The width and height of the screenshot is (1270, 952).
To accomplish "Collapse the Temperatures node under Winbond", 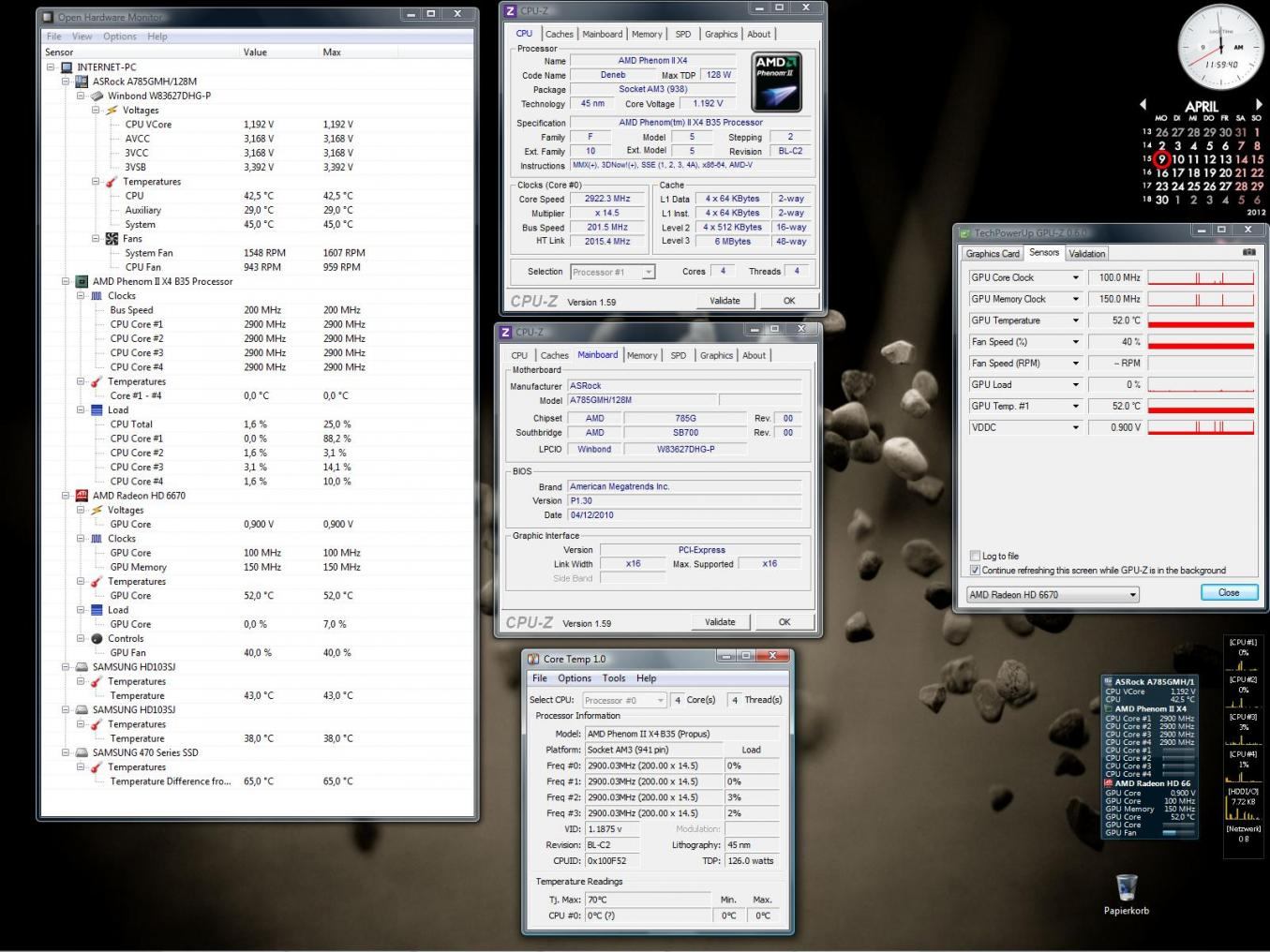I will point(96,182).
